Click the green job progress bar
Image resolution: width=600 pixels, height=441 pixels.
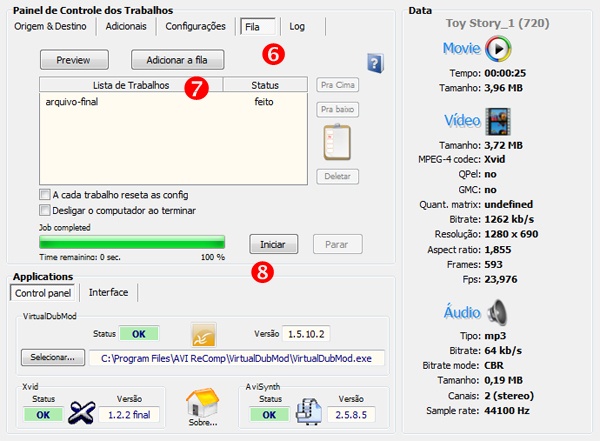[x=132, y=242]
